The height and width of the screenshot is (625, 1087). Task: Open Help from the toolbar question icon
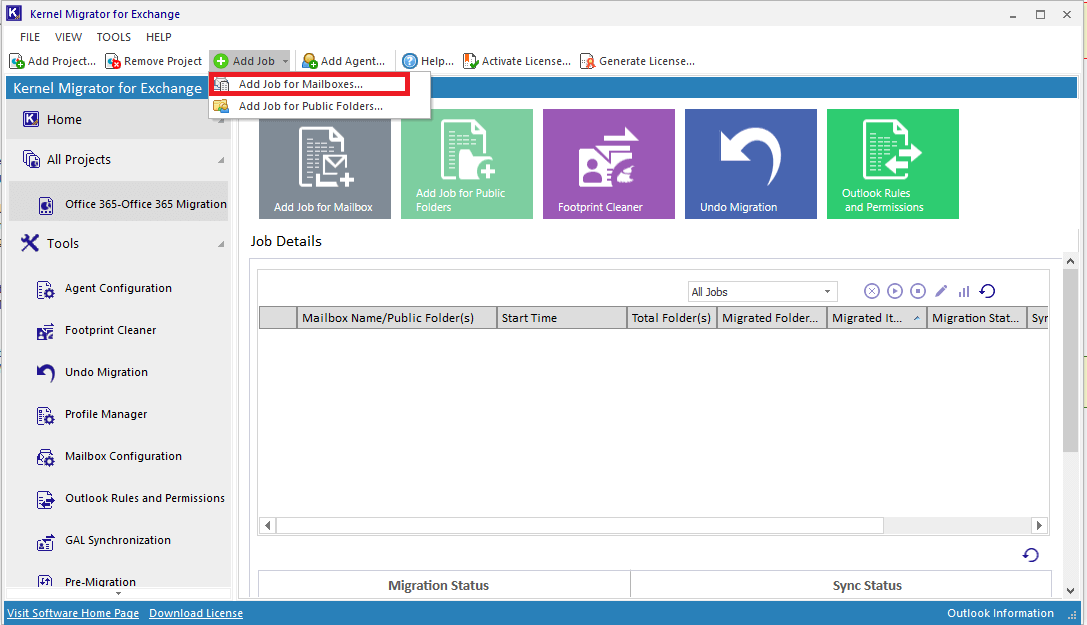point(410,61)
